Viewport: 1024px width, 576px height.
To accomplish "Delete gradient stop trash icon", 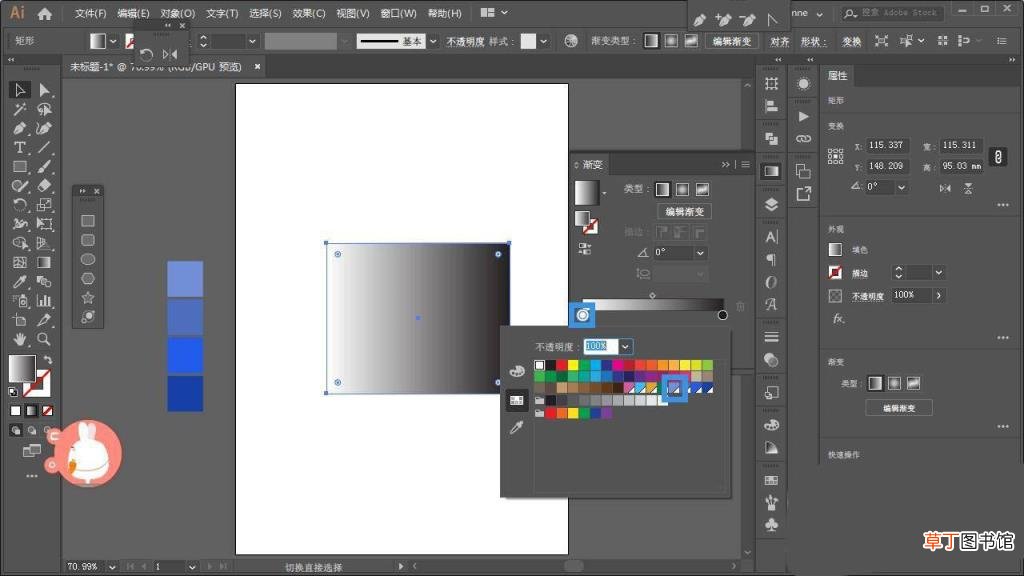I will [740, 306].
